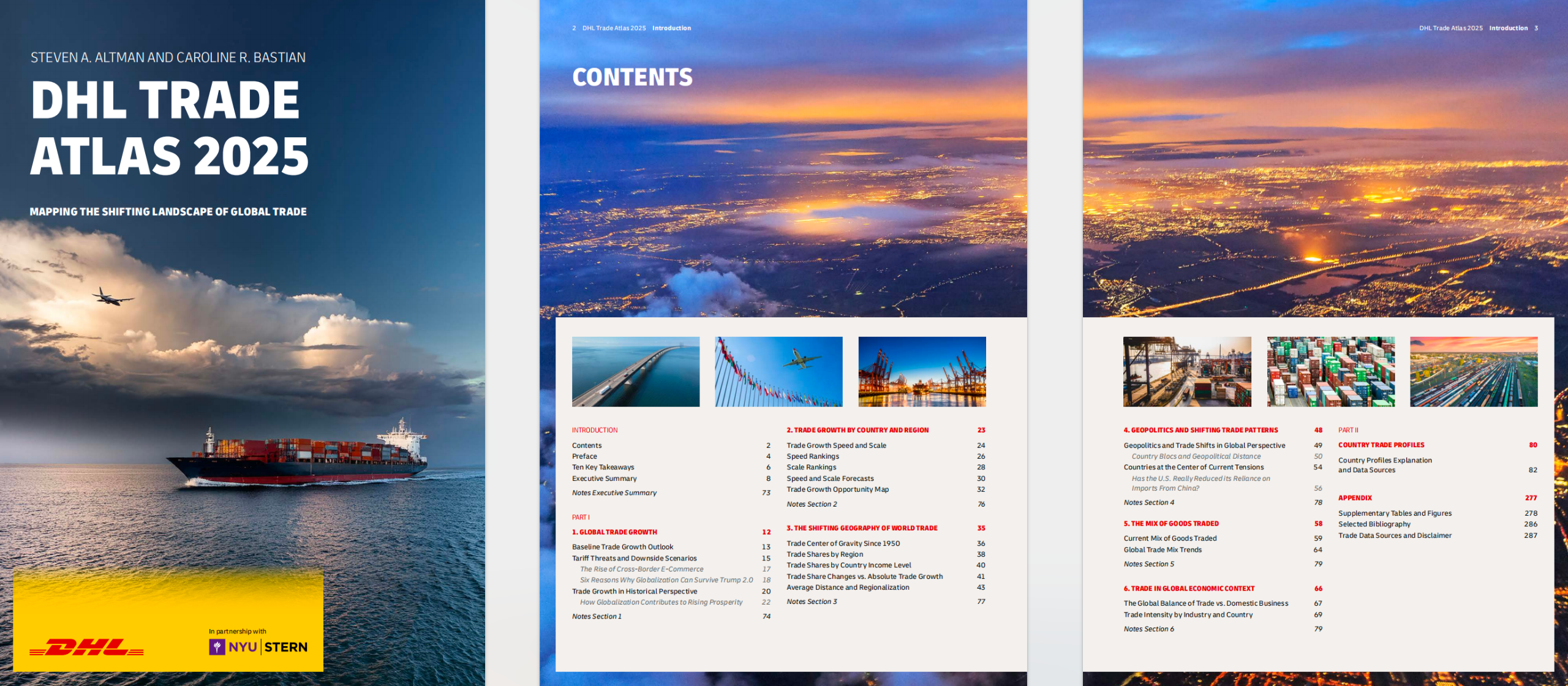
Task: Open Trade Growth in Historical Perspective
Action: click(671, 591)
